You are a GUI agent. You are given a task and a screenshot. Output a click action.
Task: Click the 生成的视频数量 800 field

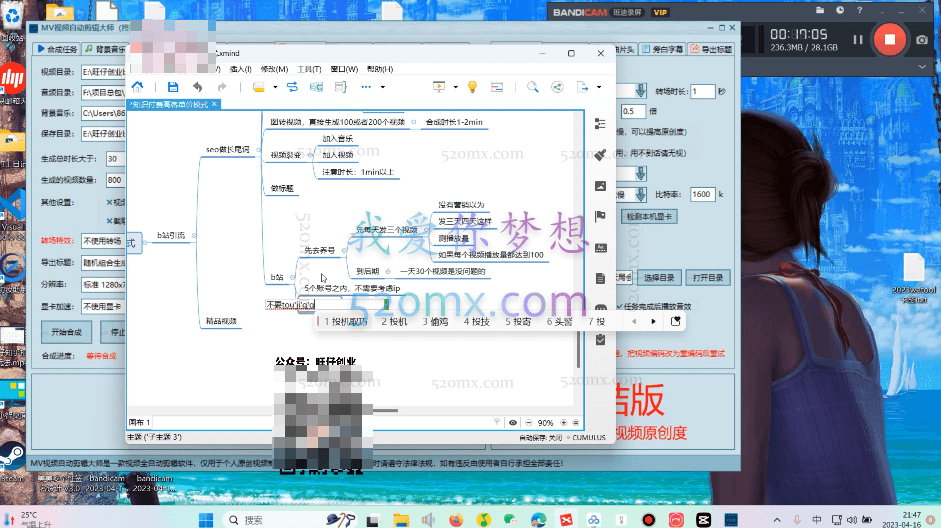(x=115, y=180)
